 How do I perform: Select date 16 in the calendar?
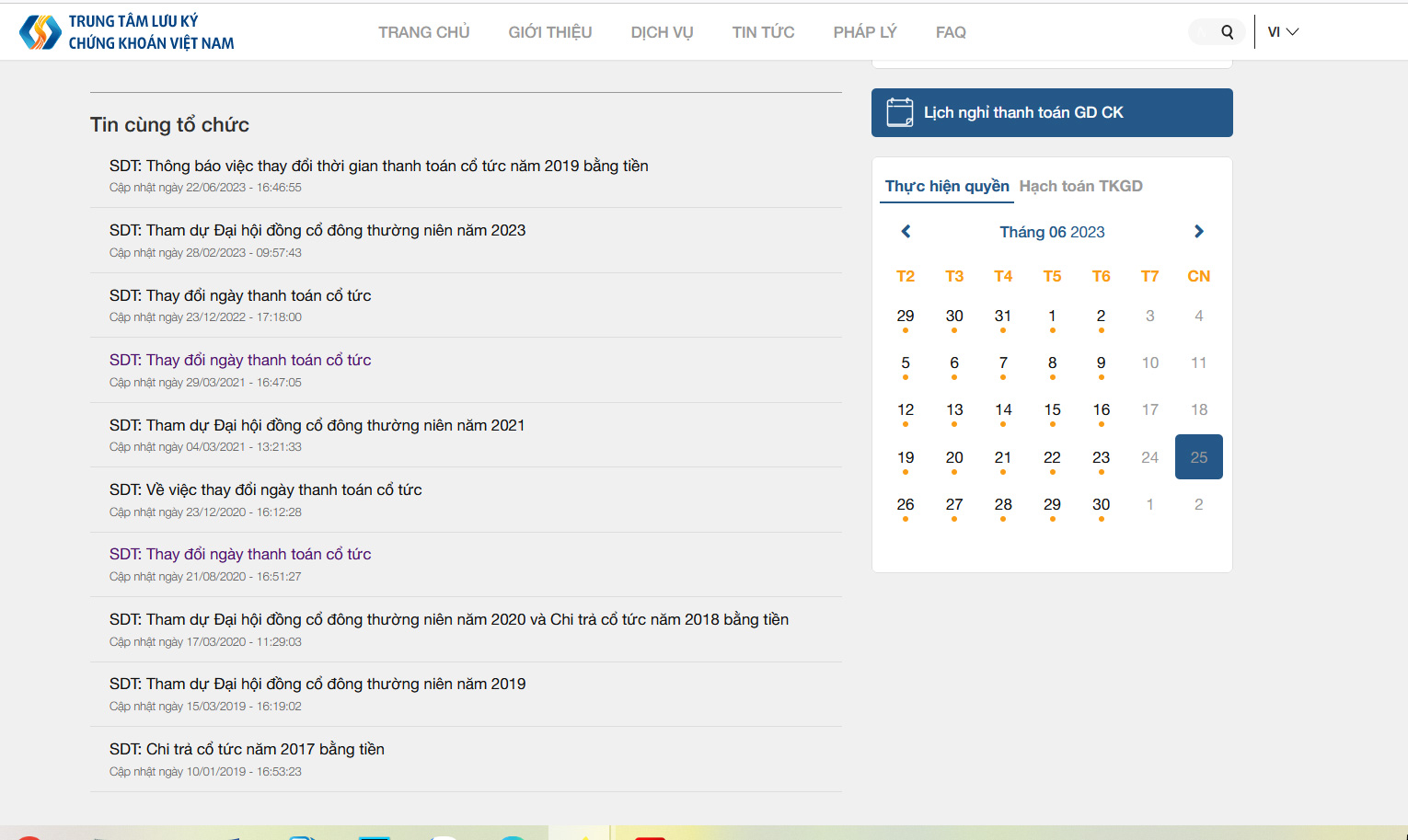pyautogui.click(x=1101, y=410)
